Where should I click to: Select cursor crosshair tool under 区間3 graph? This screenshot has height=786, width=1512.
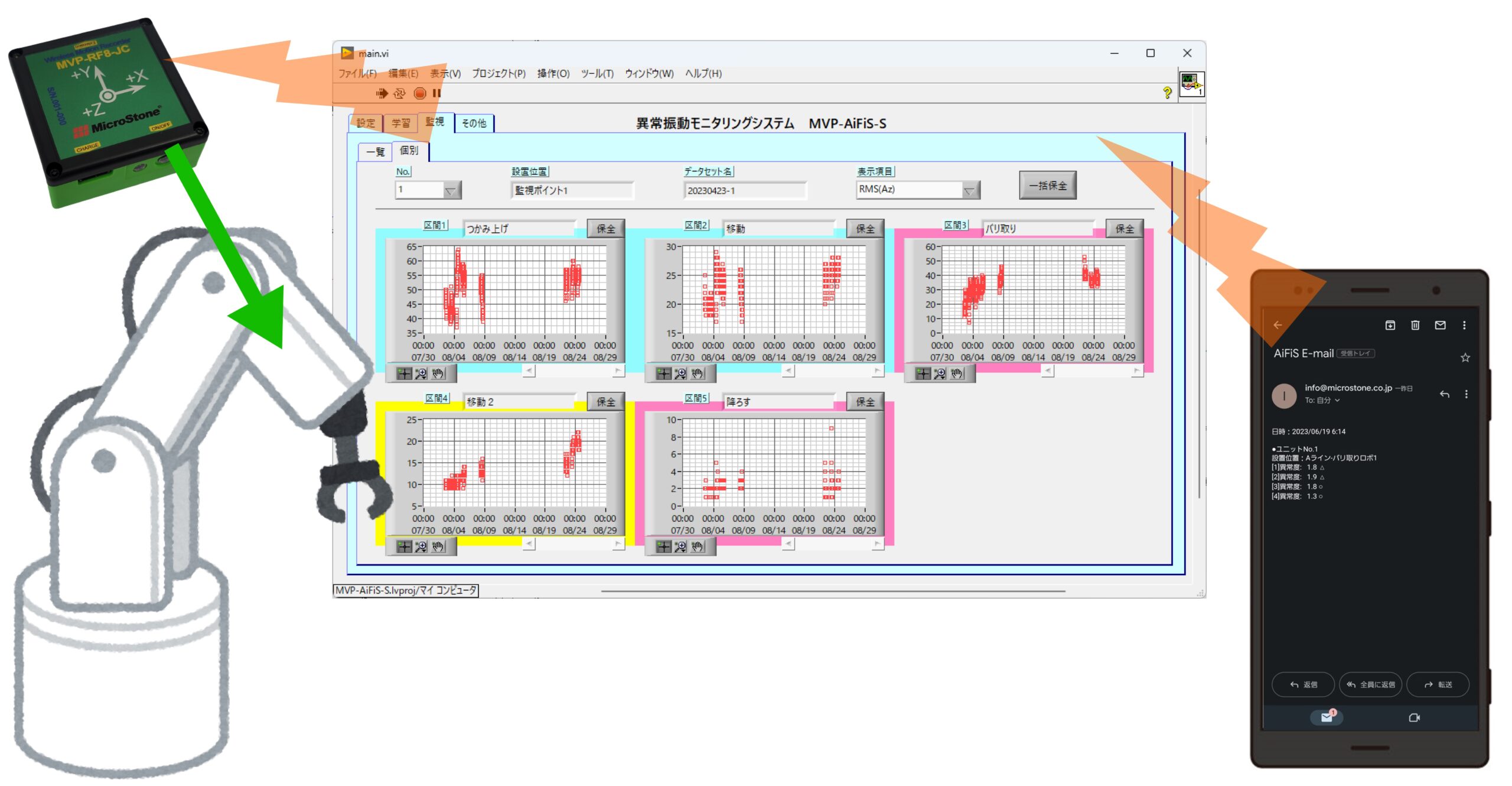tap(923, 373)
